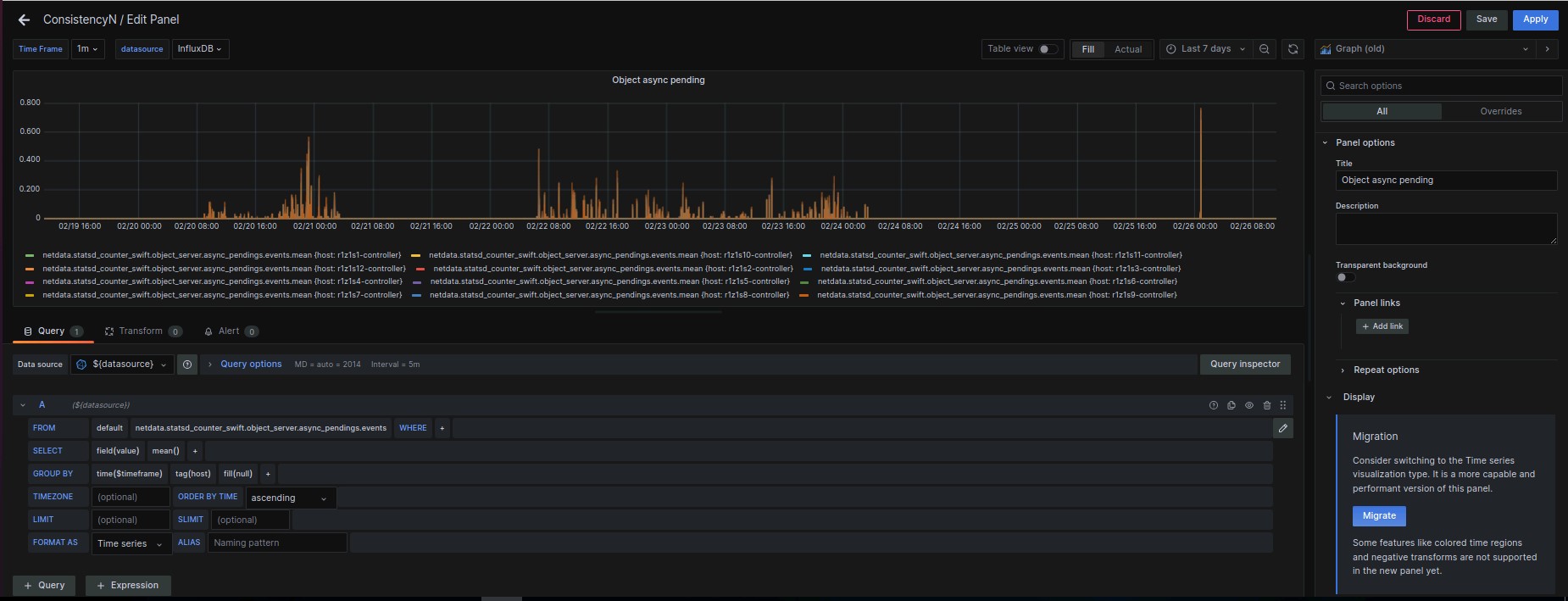Open the Graph (old) visualization dropdown
Screen dimensions: 1568x601
(1429, 49)
